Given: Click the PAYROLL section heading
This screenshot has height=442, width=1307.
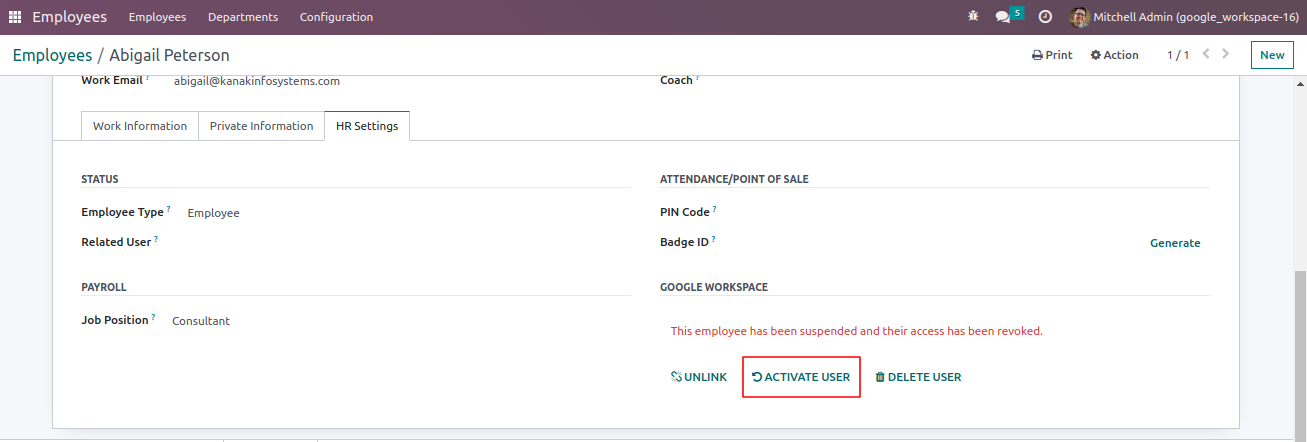Looking at the screenshot, I should [x=104, y=287].
